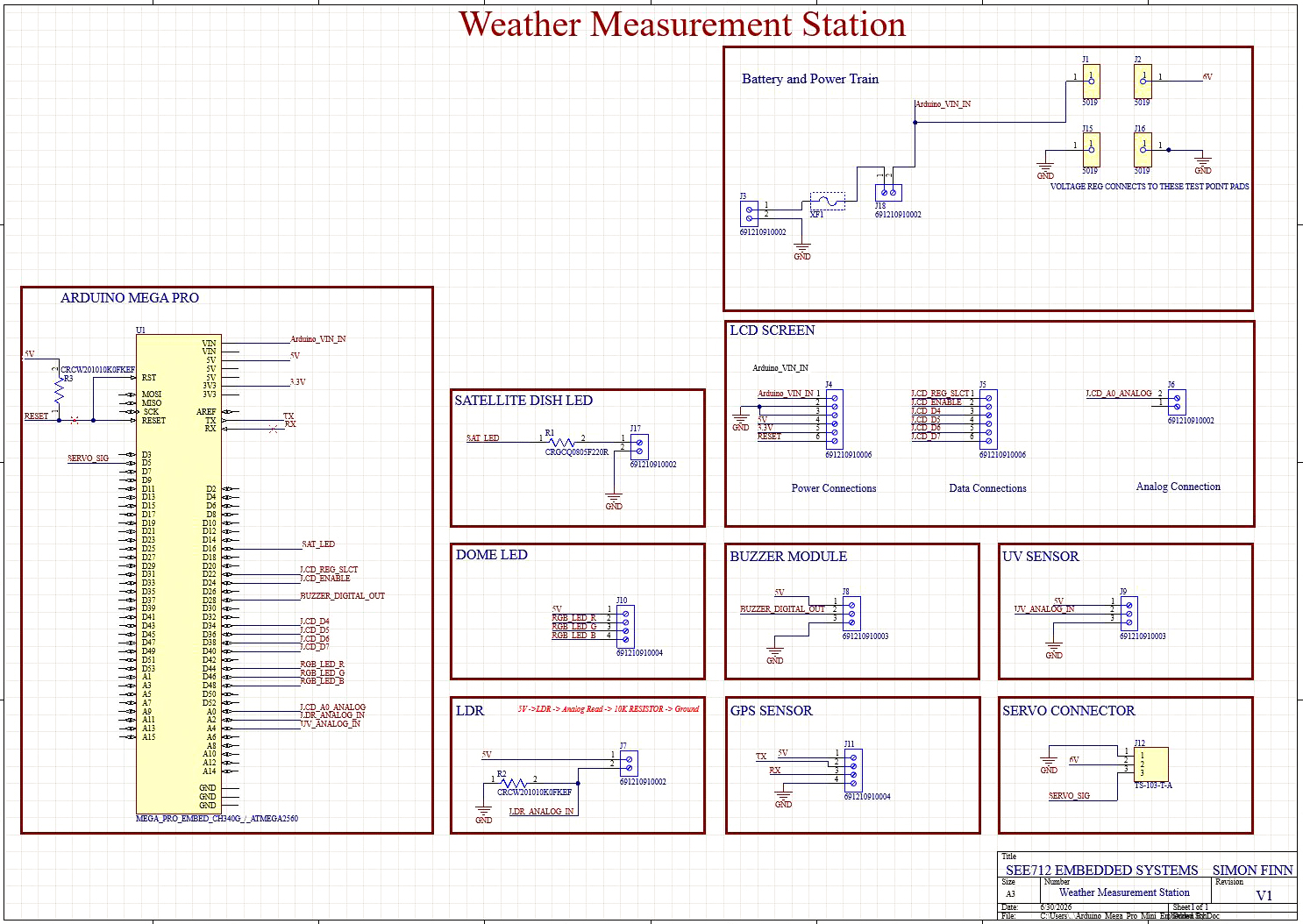Click the SATELLITE DISH LED section label
Screen dimensions: 1303x924
pyautogui.click(x=523, y=401)
